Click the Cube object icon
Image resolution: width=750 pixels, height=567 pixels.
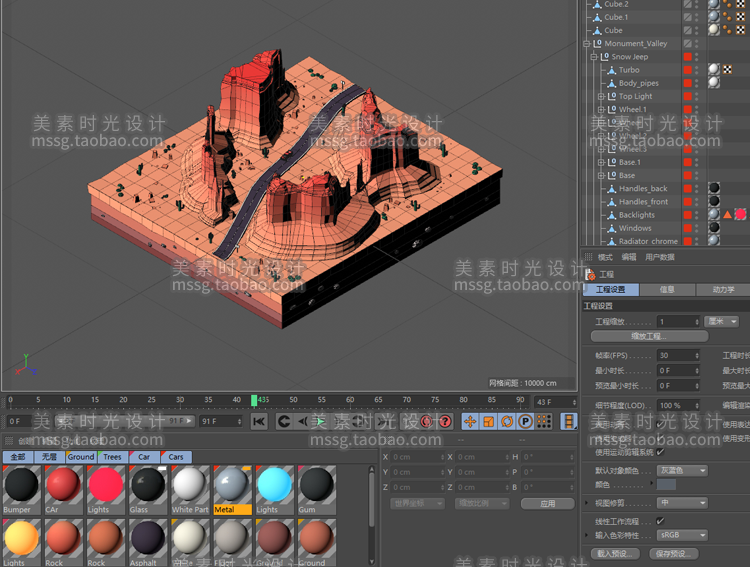597,30
